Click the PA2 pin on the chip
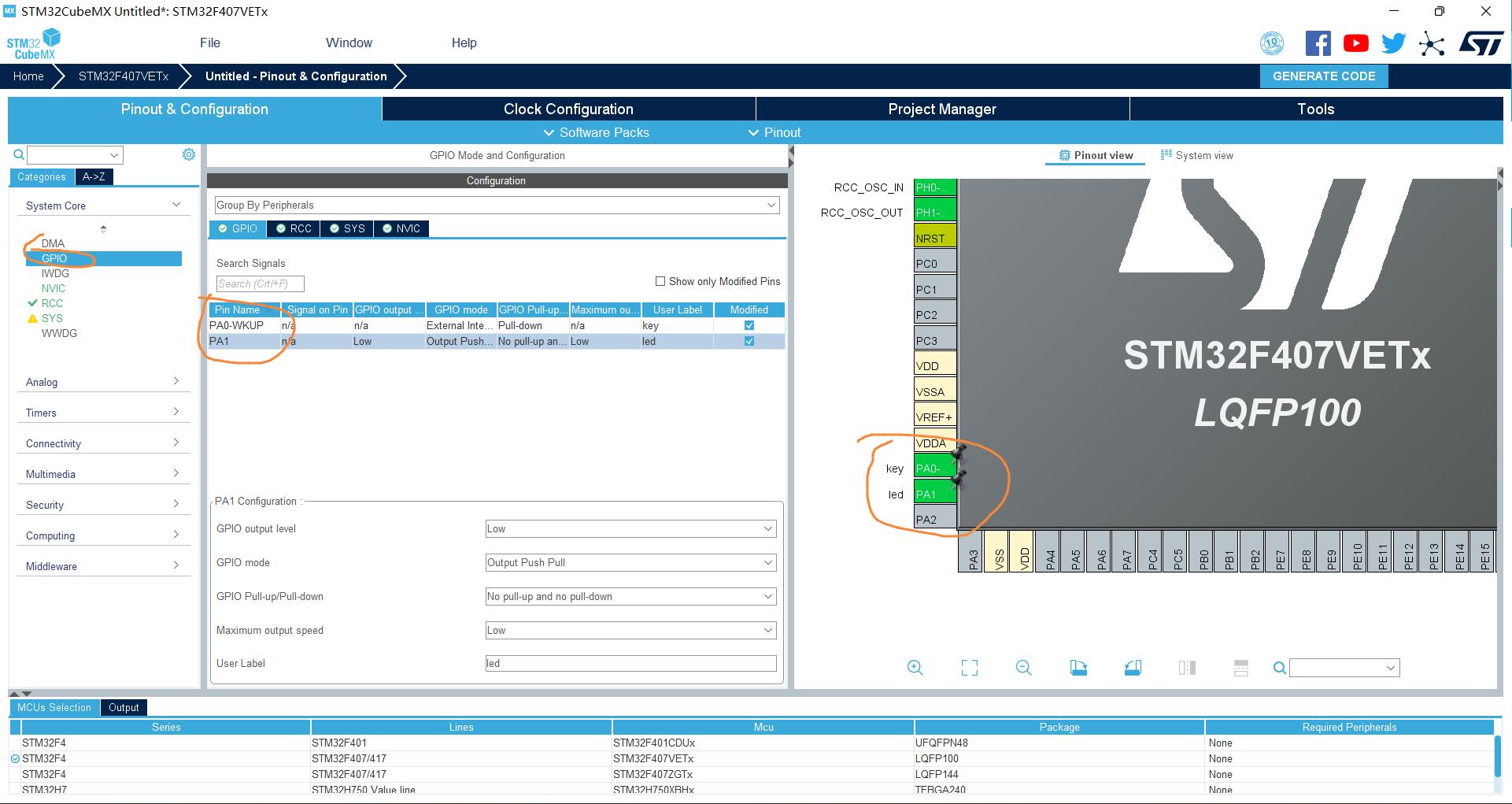The image size is (1512, 804). tap(935, 519)
